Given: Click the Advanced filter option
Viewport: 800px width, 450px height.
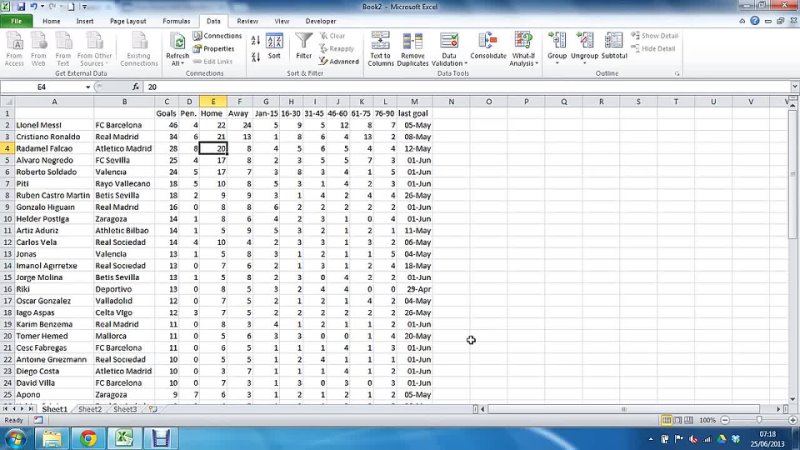Looking at the screenshot, I should pyautogui.click(x=339, y=61).
